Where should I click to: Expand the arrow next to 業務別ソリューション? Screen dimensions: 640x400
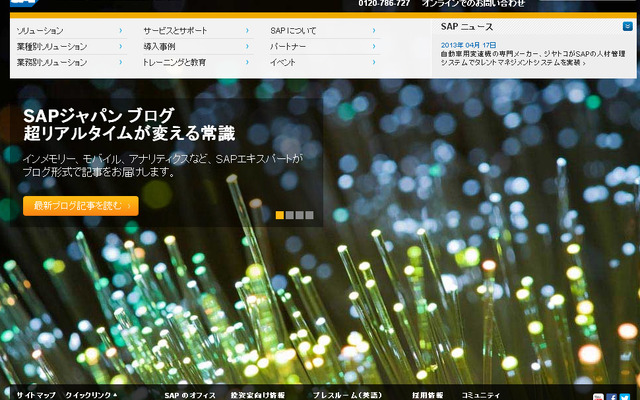coord(121,62)
